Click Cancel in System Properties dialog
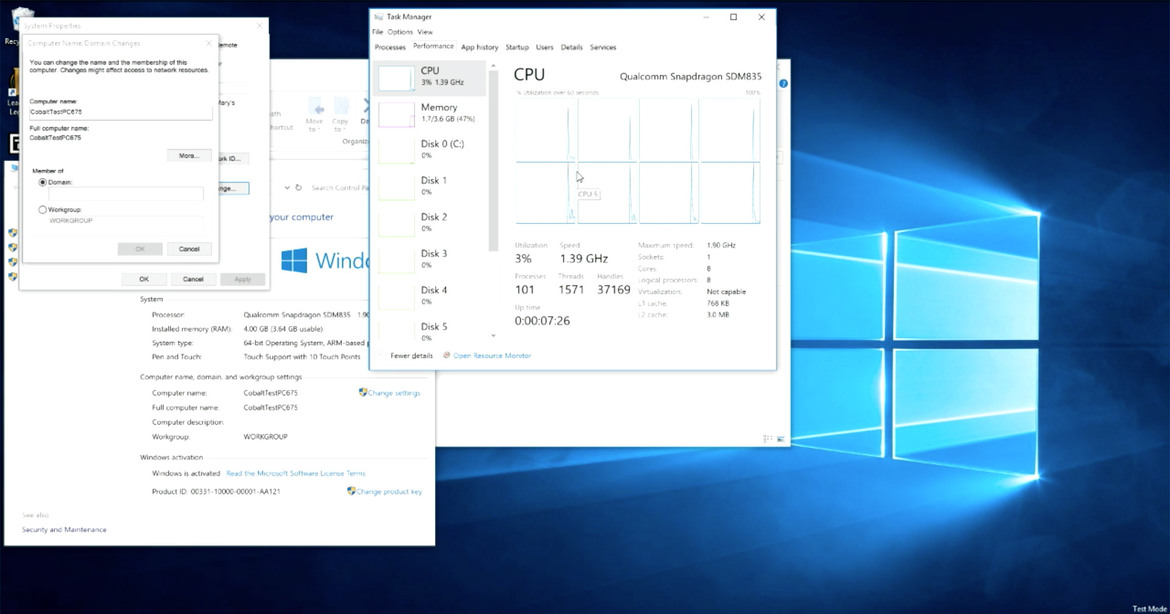 (193, 279)
